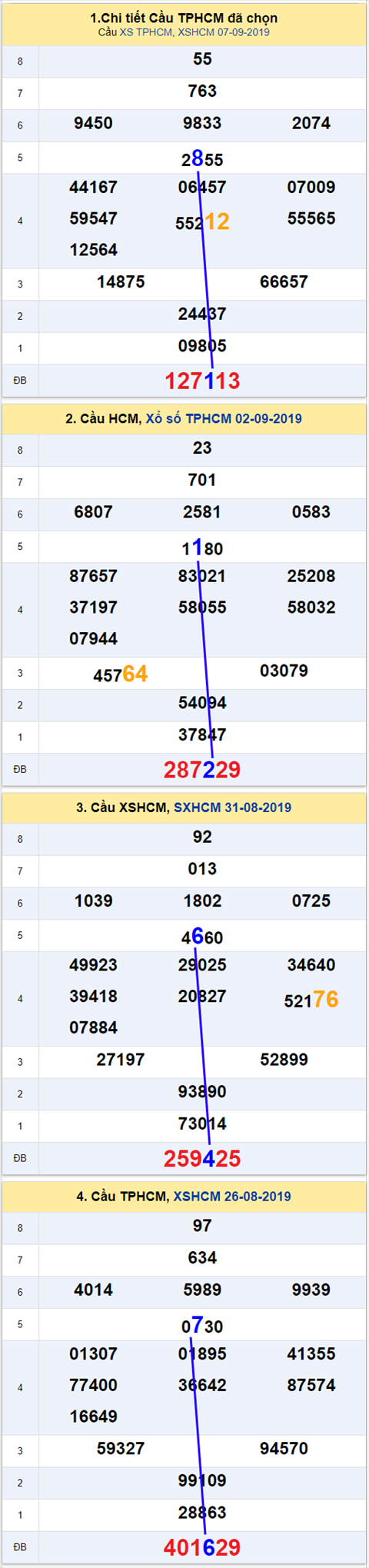This screenshot has height=1568, width=369.
Task: Click the number 0730
Action: coord(202,1325)
